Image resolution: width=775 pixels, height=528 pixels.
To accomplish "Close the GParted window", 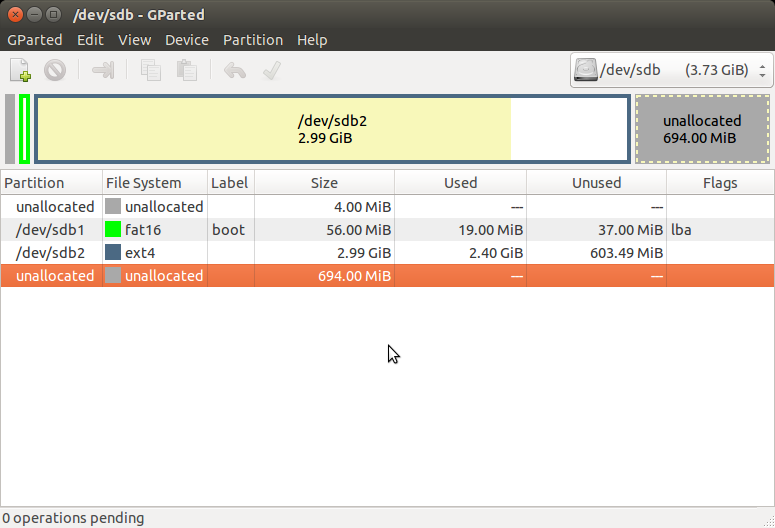I will pyautogui.click(x=15, y=15).
